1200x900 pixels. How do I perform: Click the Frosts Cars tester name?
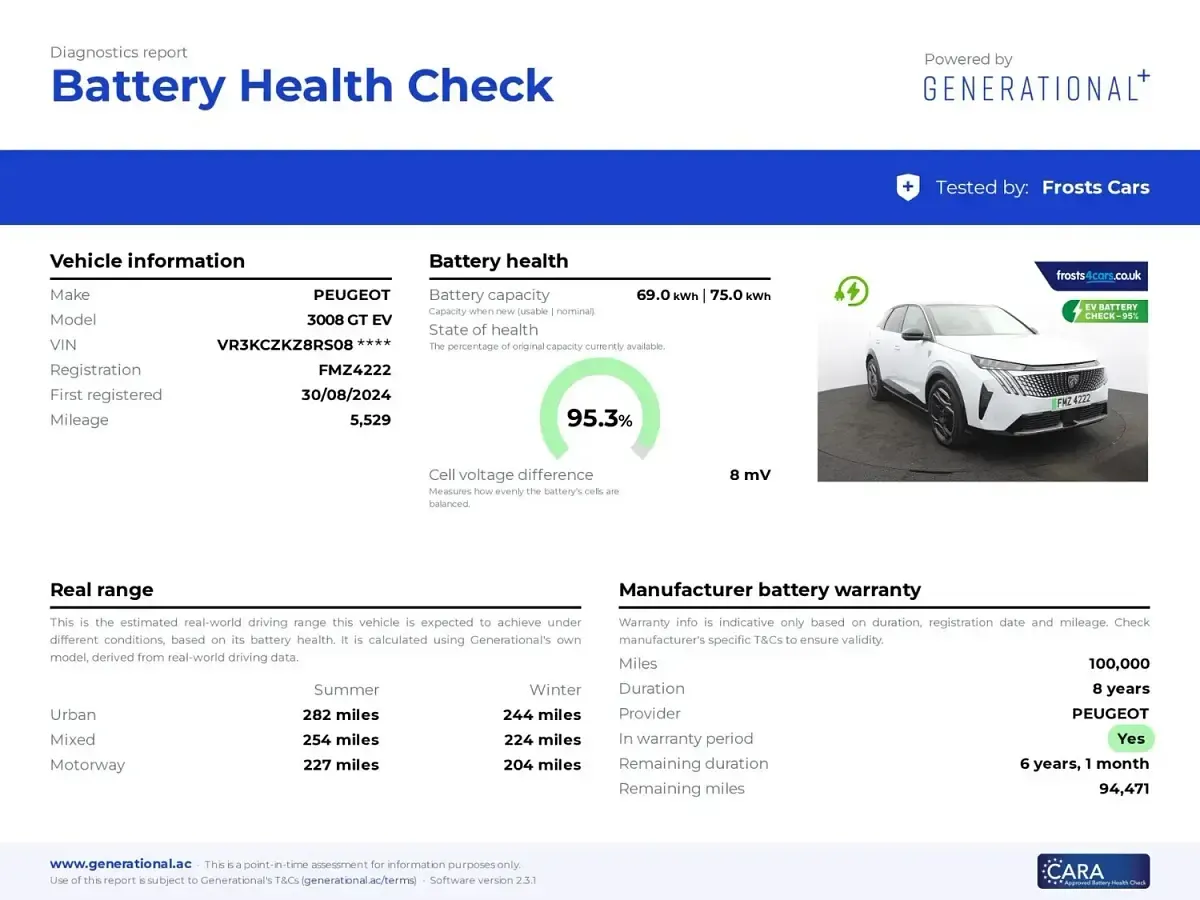[1095, 187]
